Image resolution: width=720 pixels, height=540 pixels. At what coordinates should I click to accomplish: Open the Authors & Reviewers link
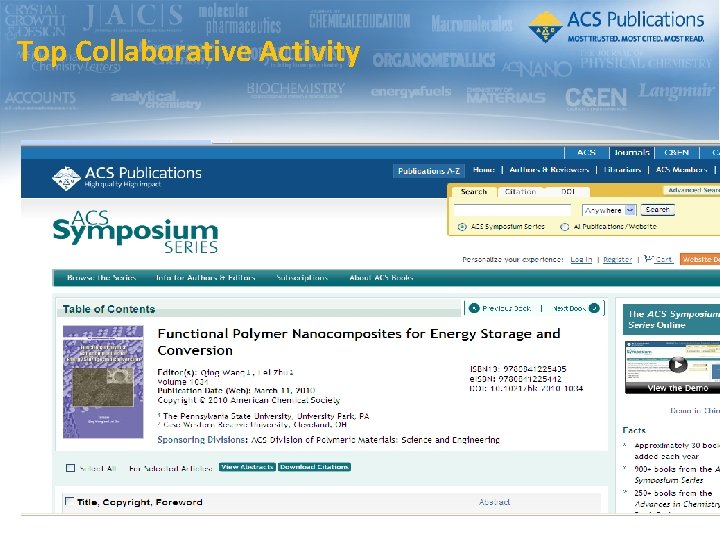pos(549,170)
